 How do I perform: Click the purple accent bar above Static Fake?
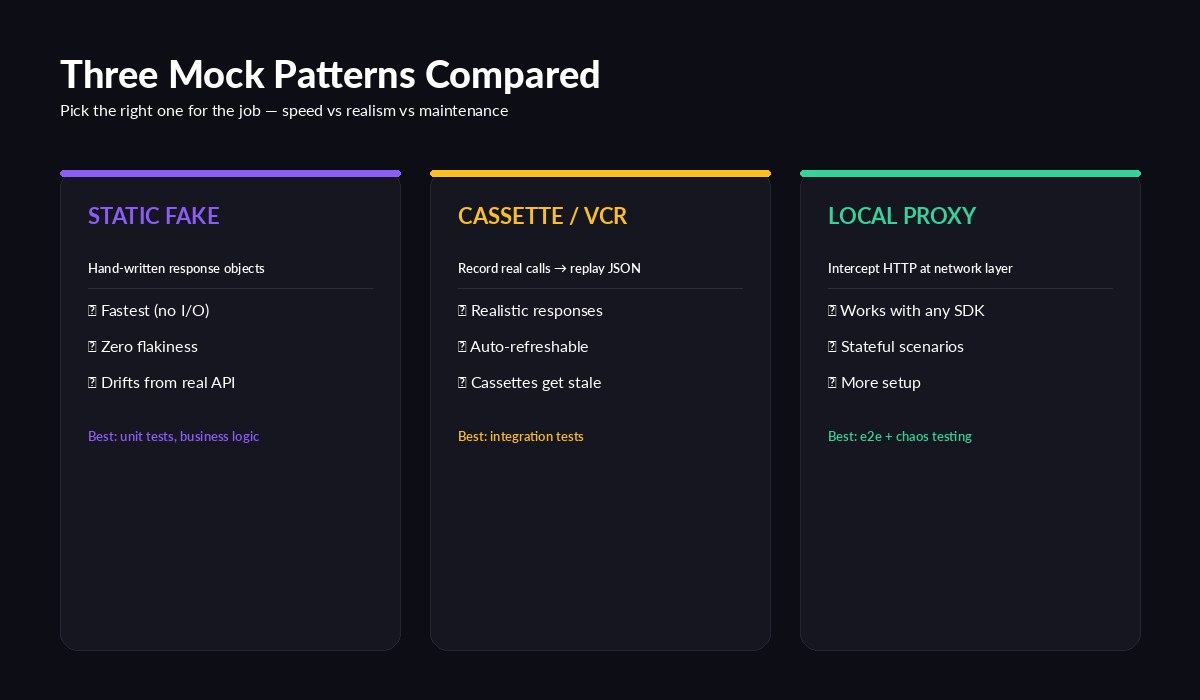tap(230, 173)
